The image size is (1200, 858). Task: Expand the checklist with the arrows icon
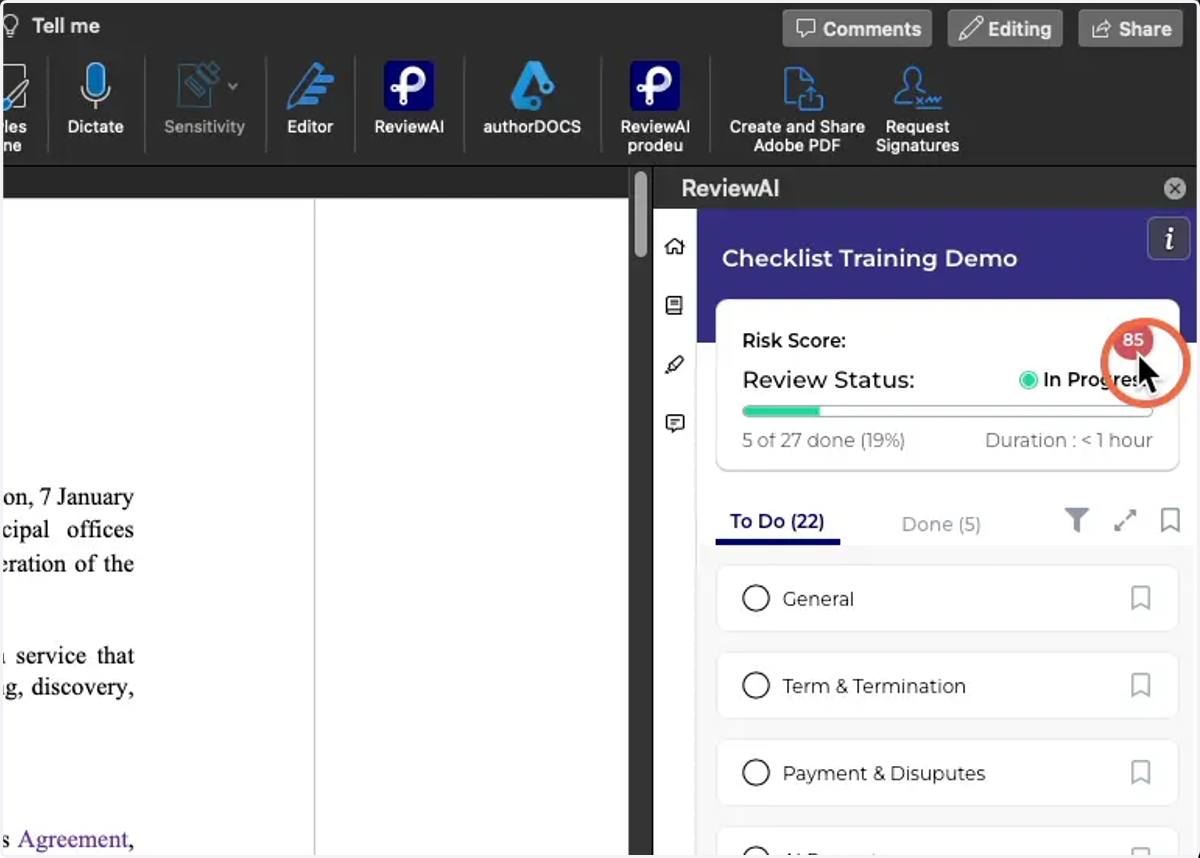click(x=1125, y=521)
